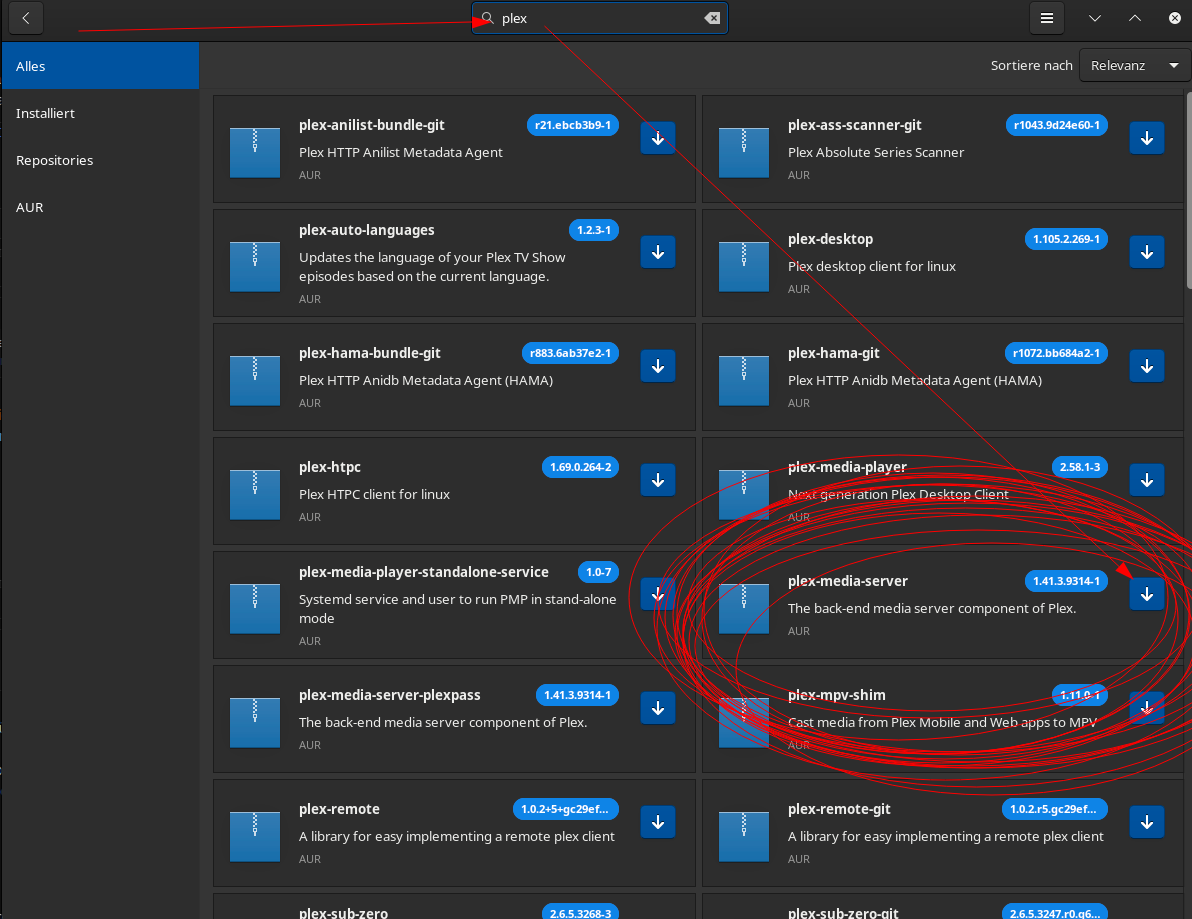Clear the plex search field
Image resolution: width=1192 pixels, height=919 pixels.
pyautogui.click(x=712, y=18)
